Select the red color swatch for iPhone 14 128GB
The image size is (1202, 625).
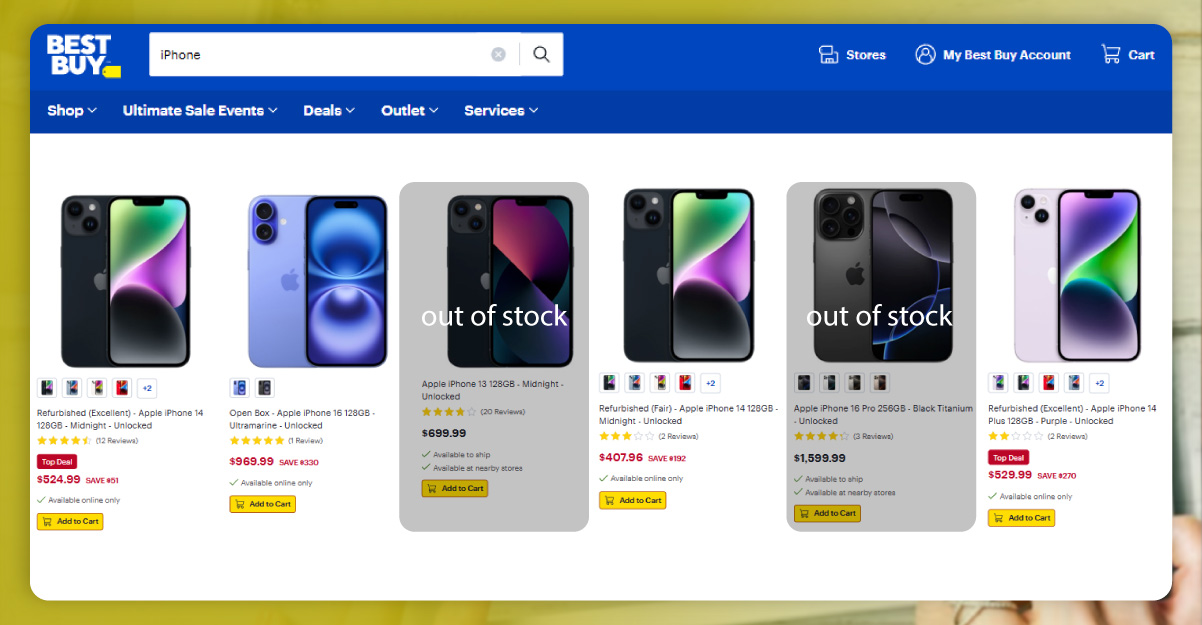(x=122, y=388)
